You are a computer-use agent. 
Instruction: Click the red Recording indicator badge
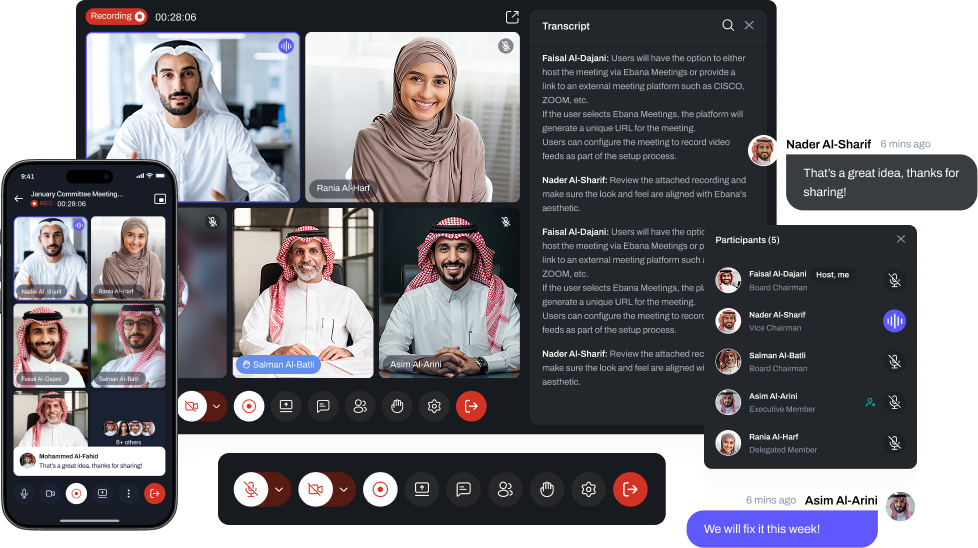(116, 16)
